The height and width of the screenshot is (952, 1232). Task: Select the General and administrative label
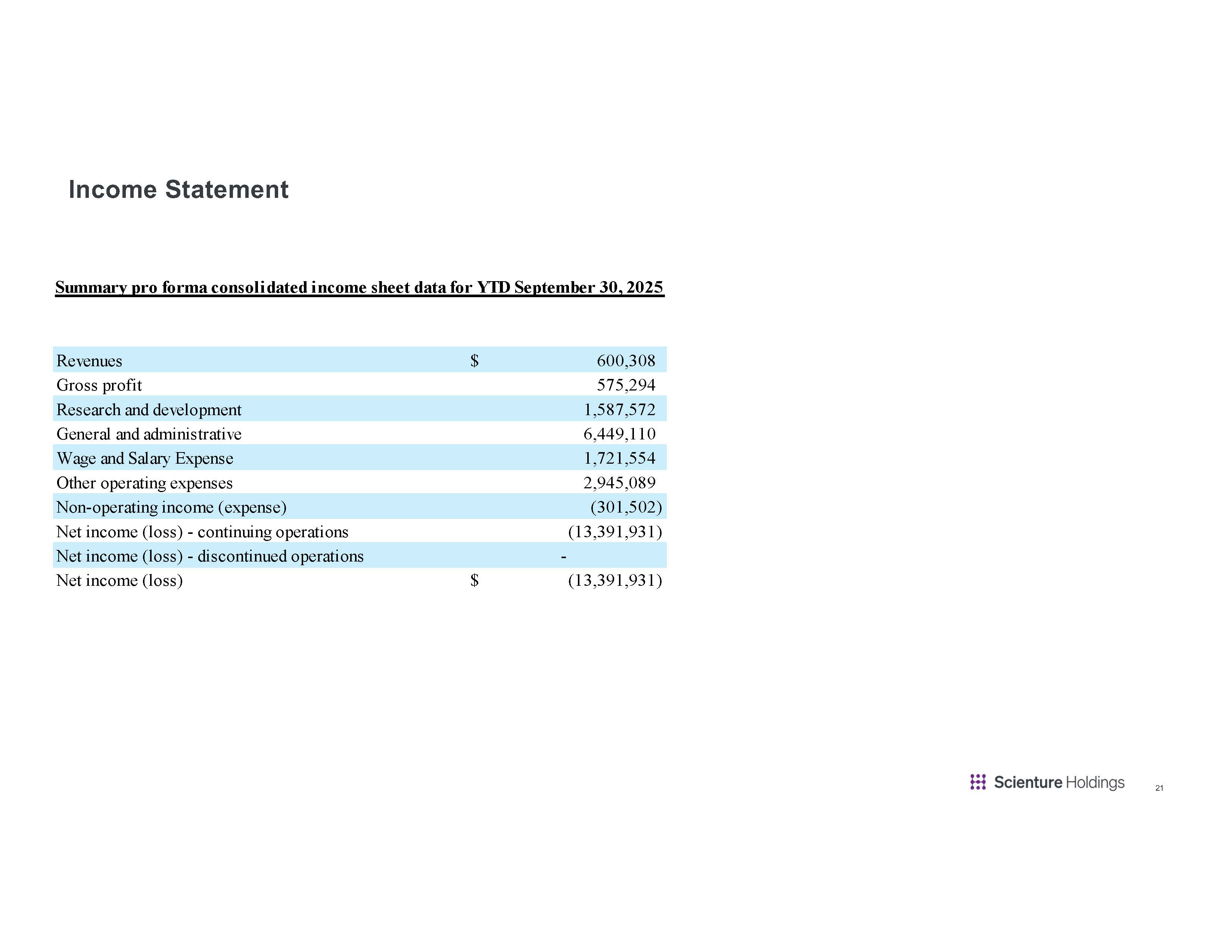[149, 434]
